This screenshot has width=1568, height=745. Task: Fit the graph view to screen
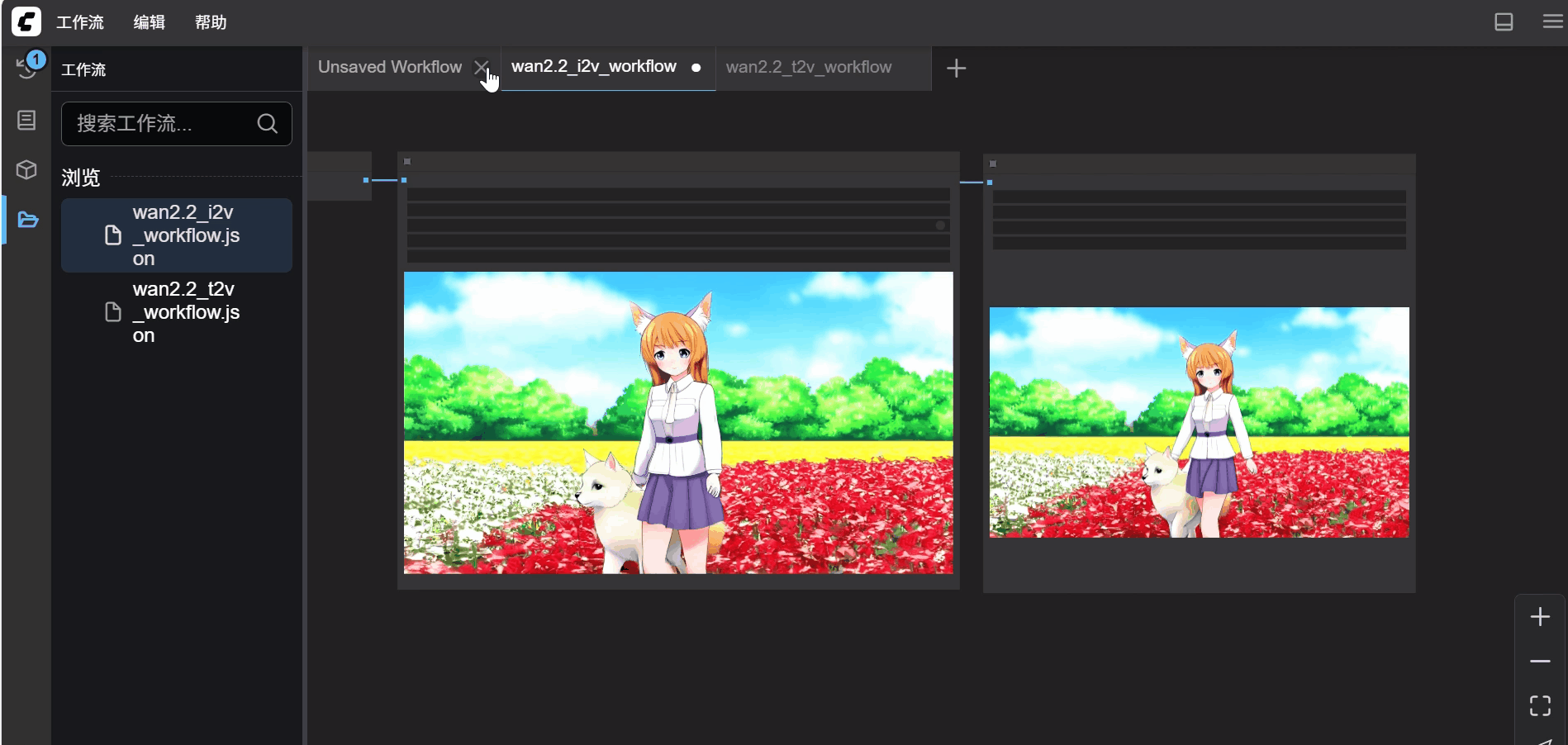[x=1539, y=705]
